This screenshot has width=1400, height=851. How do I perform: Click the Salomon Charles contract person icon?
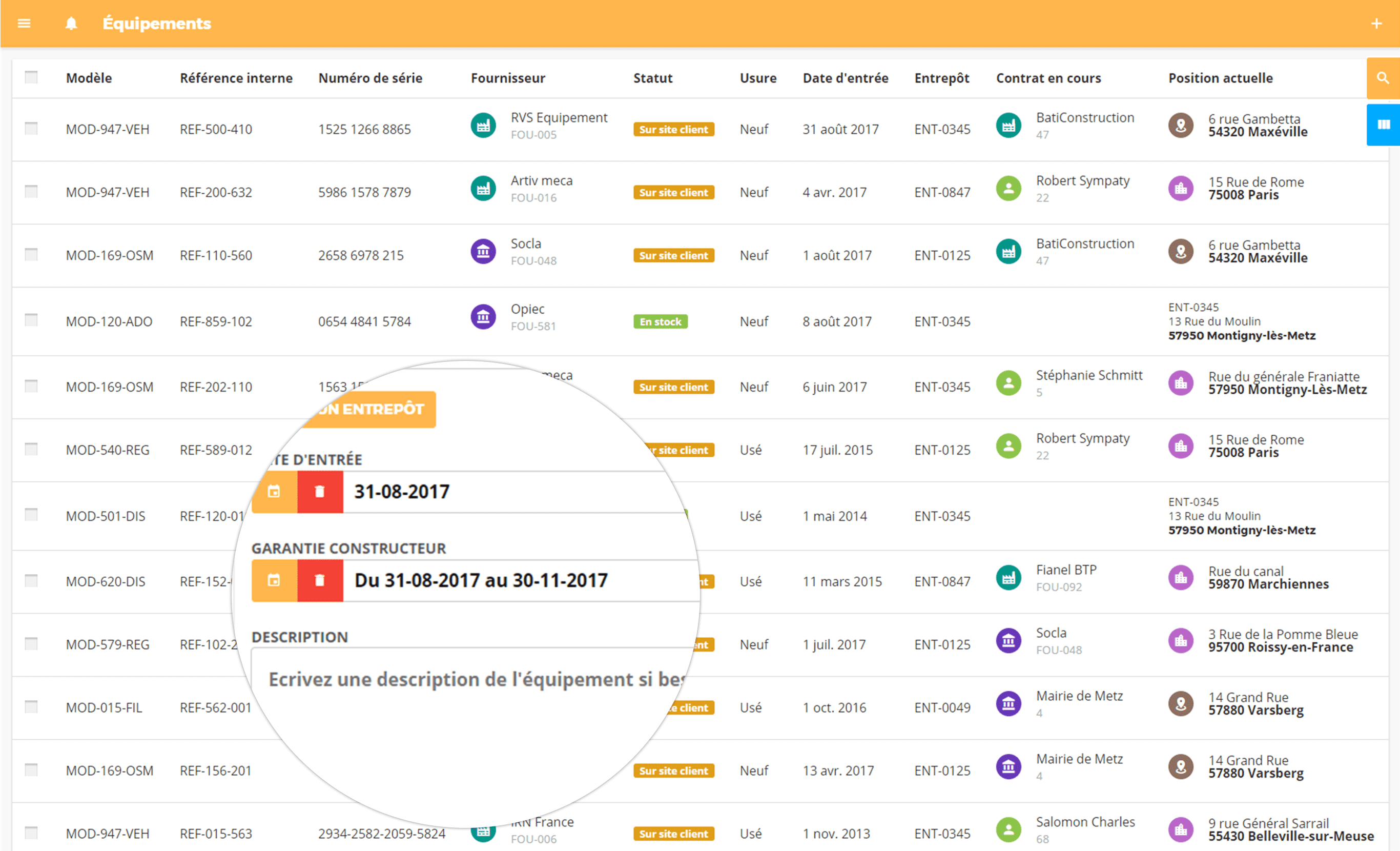tap(1008, 830)
